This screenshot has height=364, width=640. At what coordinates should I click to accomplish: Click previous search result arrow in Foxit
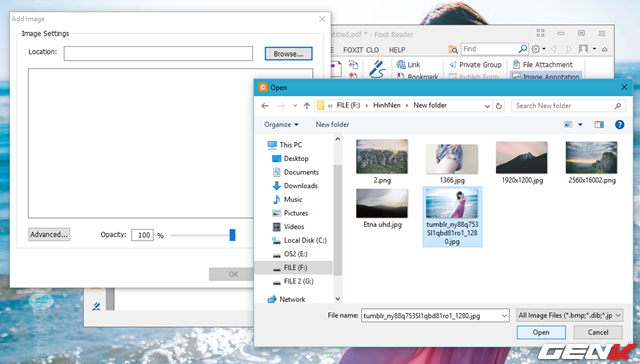[x=554, y=49]
